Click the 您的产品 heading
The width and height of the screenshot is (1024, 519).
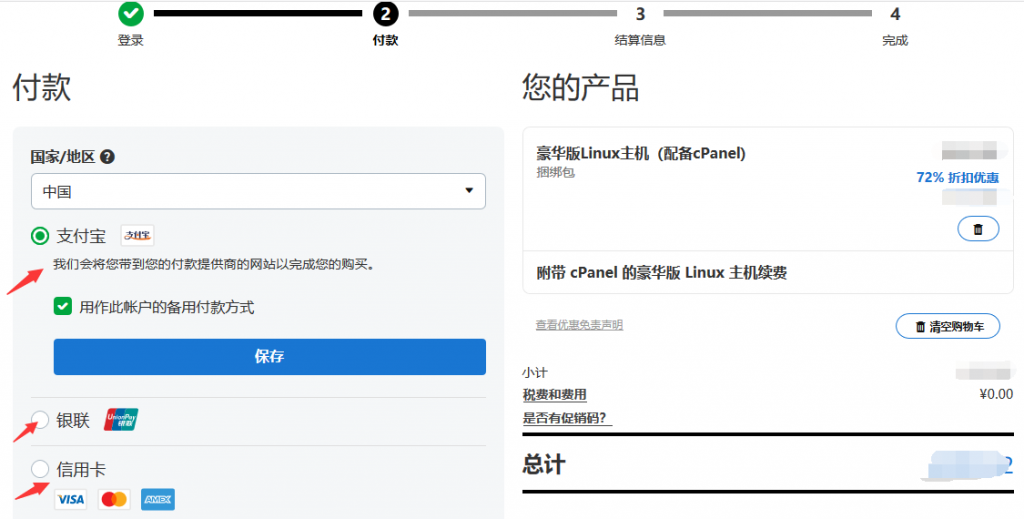pyautogui.click(x=581, y=88)
